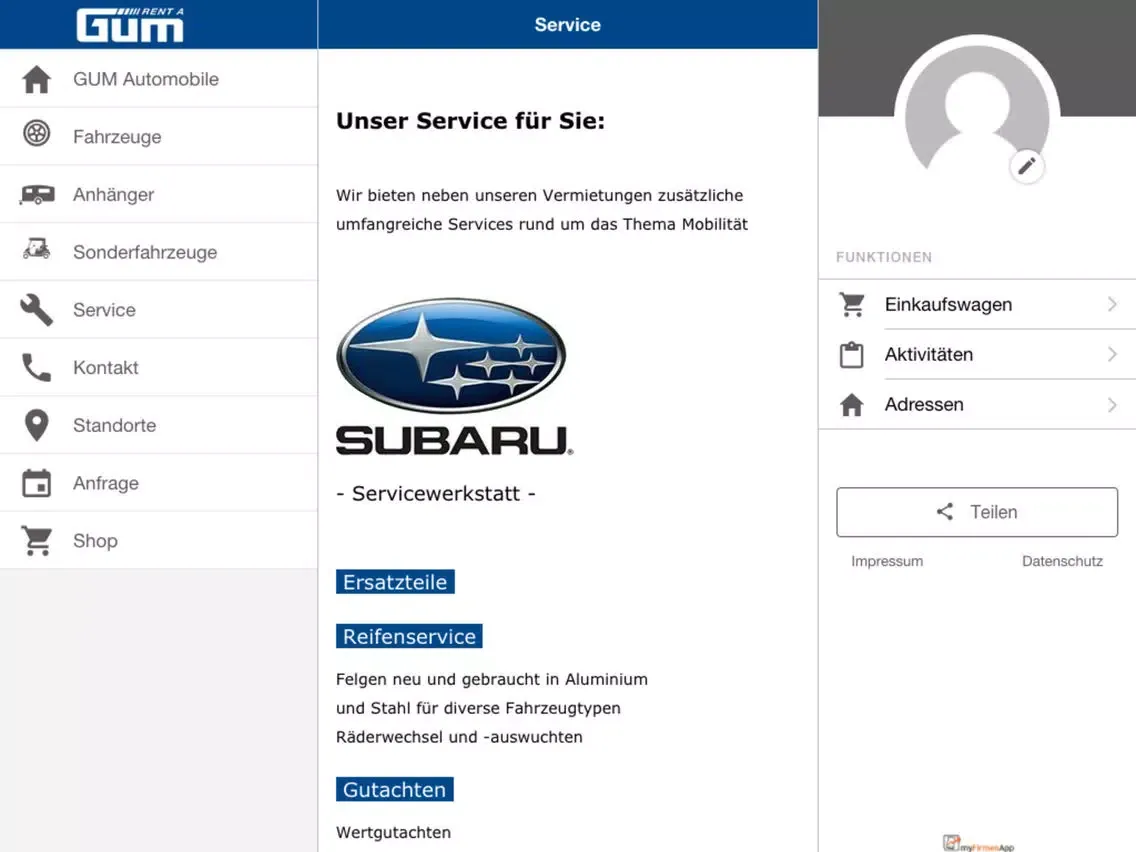The image size is (1136, 852).
Task: Click the shopping cart icon beside Einkaufswagen
Action: (852, 304)
